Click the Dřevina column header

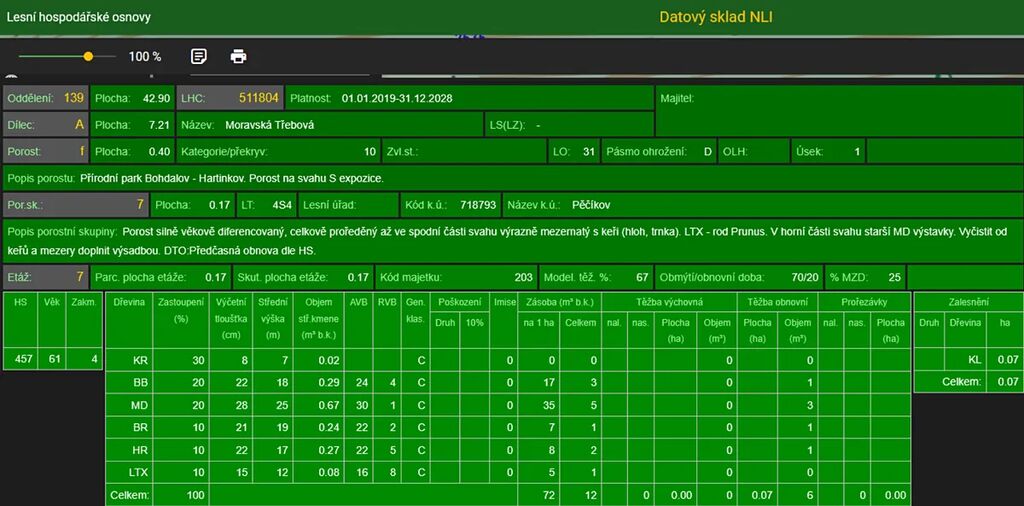tap(129, 300)
